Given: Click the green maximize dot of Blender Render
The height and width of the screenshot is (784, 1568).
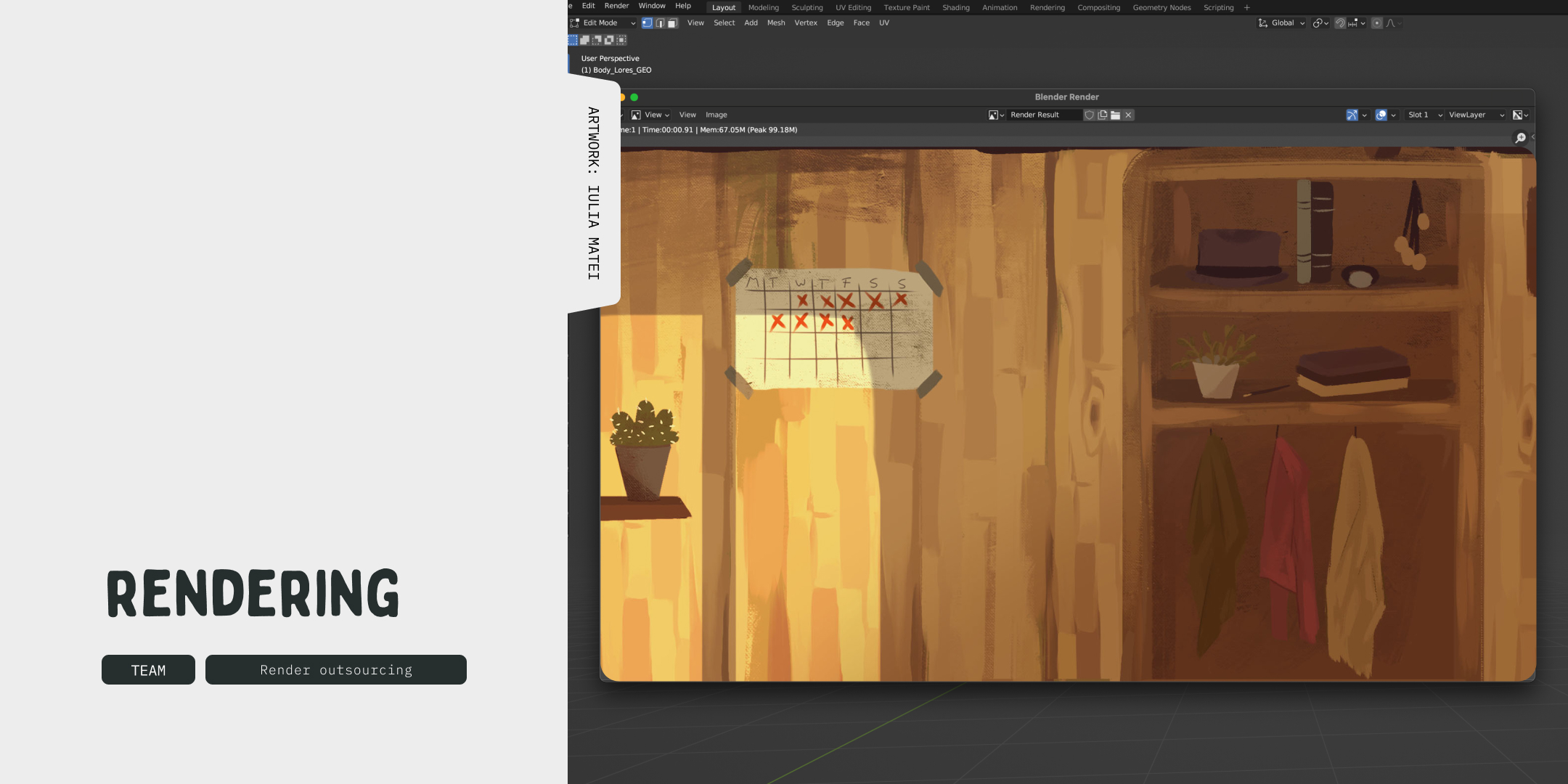Looking at the screenshot, I should point(634,97).
